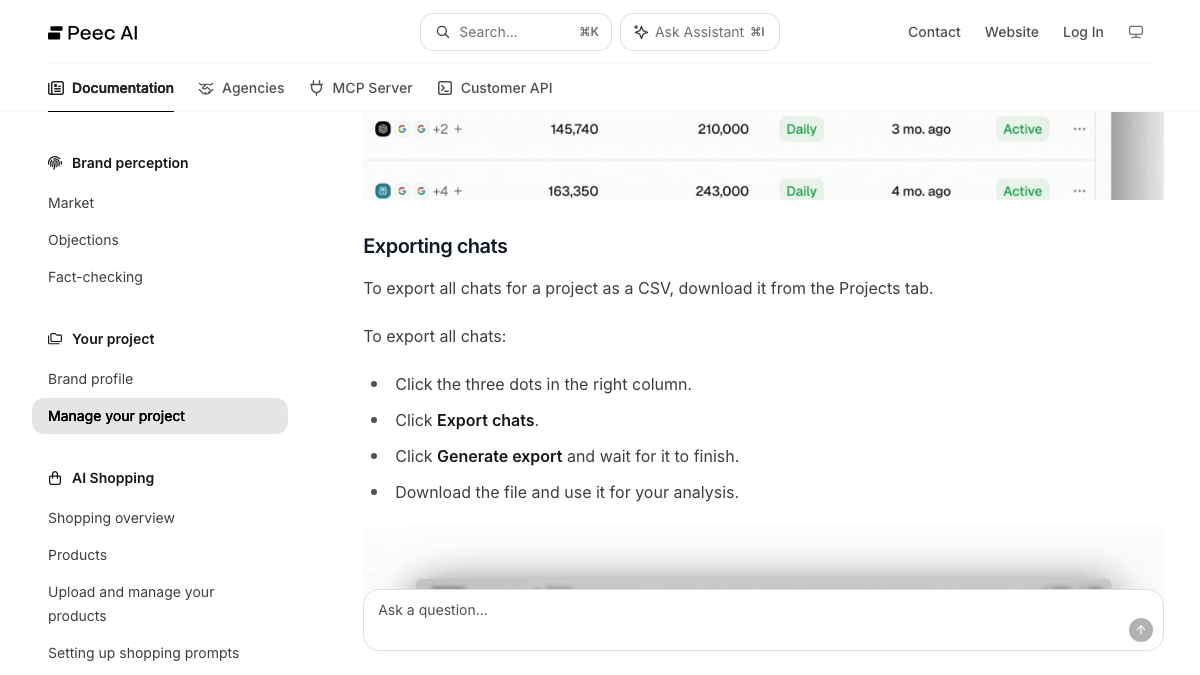Click the teal model icon in +4 row
This screenshot has width=1200, height=675.
click(x=382, y=191)
